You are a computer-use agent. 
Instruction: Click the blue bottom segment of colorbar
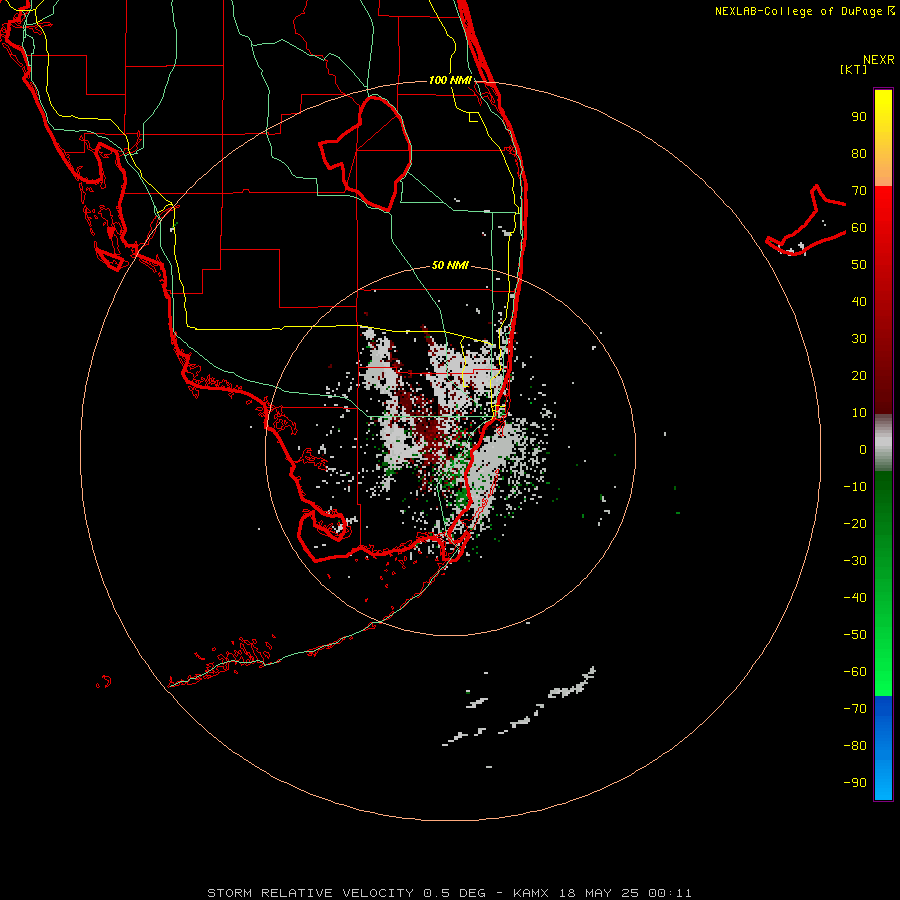point(883,748)
